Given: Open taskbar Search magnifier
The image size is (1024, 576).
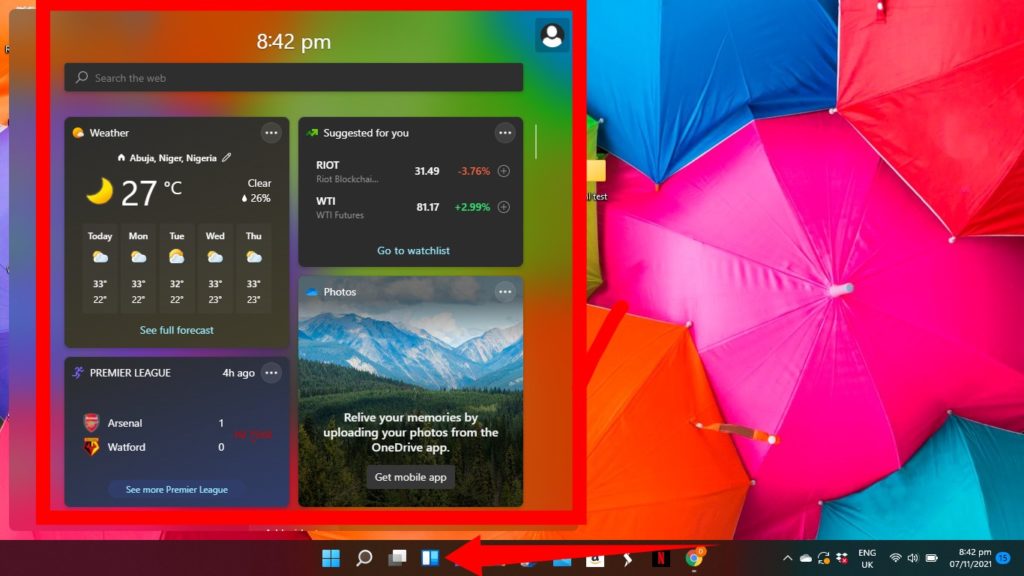Looking at the screenshot, I should (x=364, y=558).
